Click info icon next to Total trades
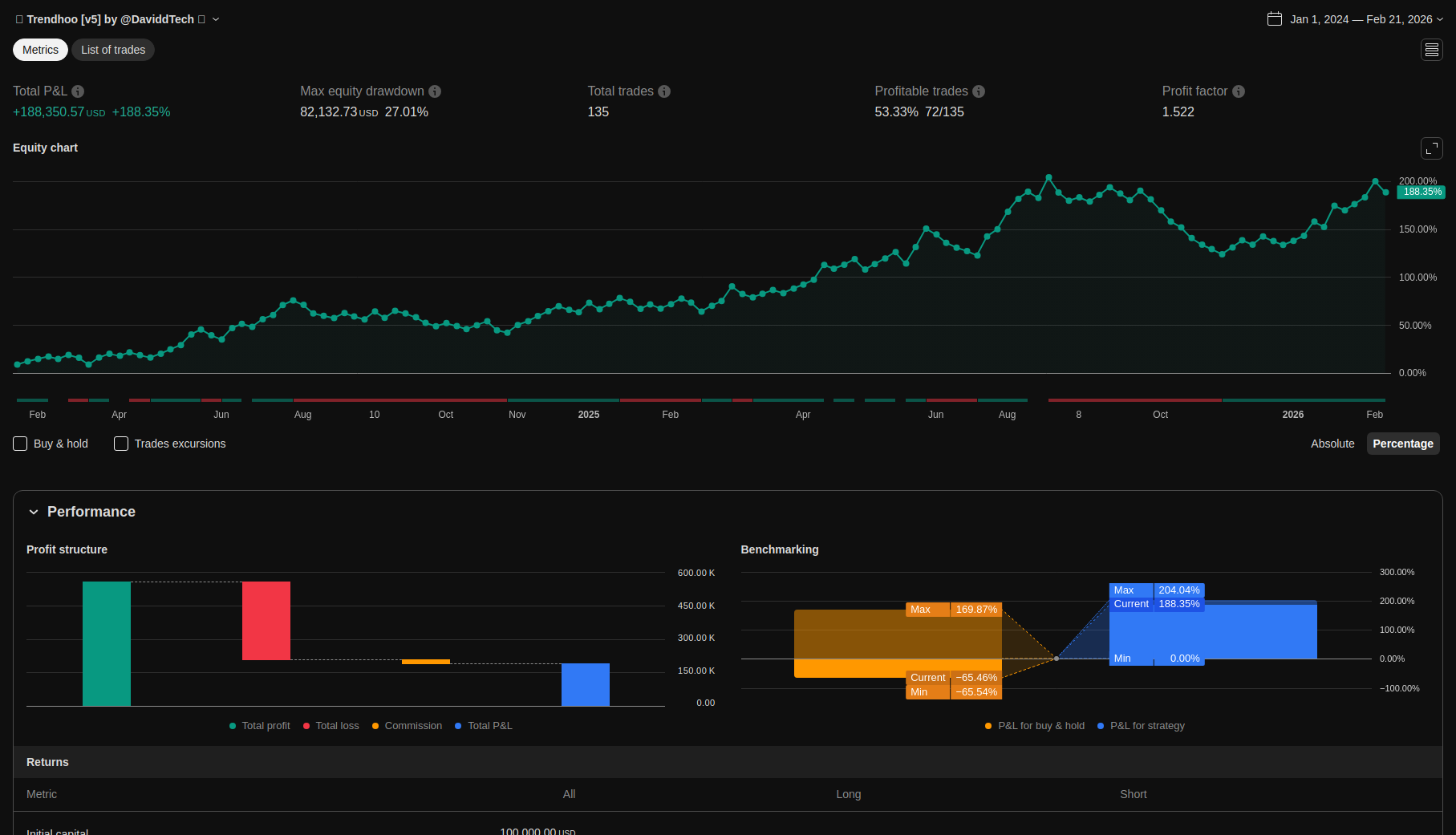Viewport: 1456px width, 835px height. (664, 91)
